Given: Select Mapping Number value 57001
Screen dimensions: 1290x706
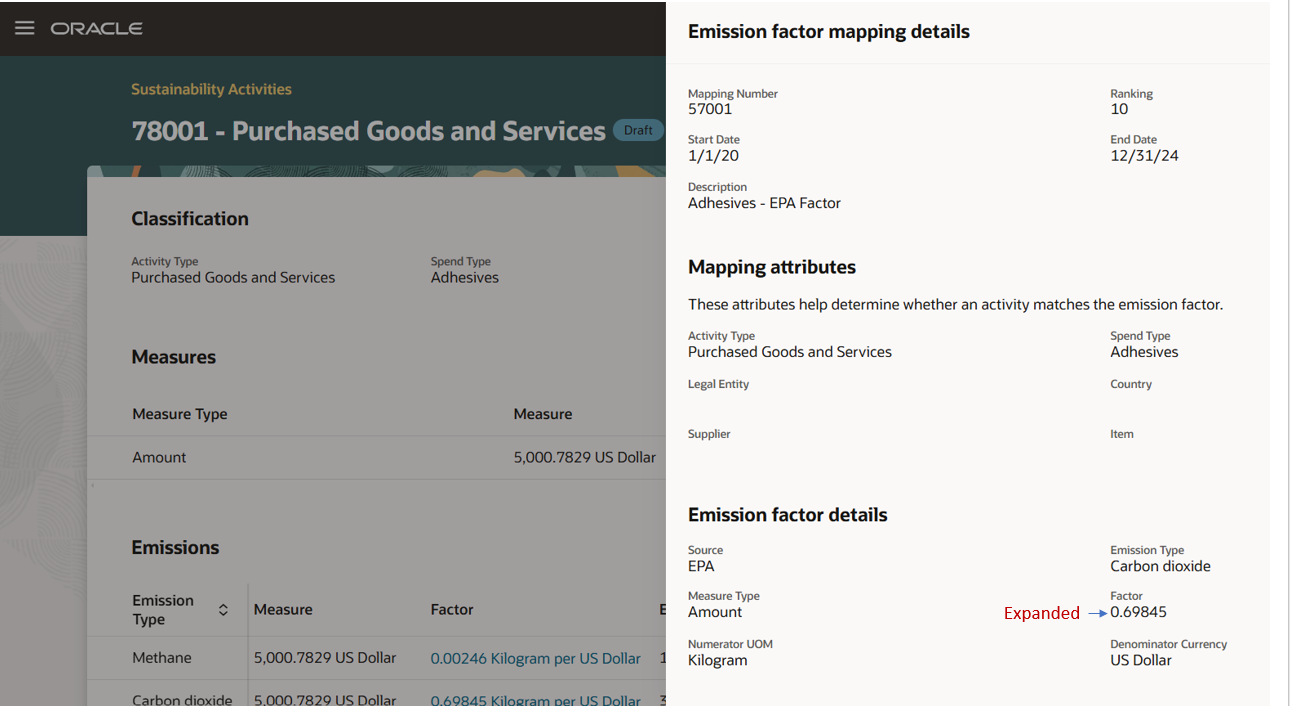Looking at the screenshot, I should pos(710,109).
